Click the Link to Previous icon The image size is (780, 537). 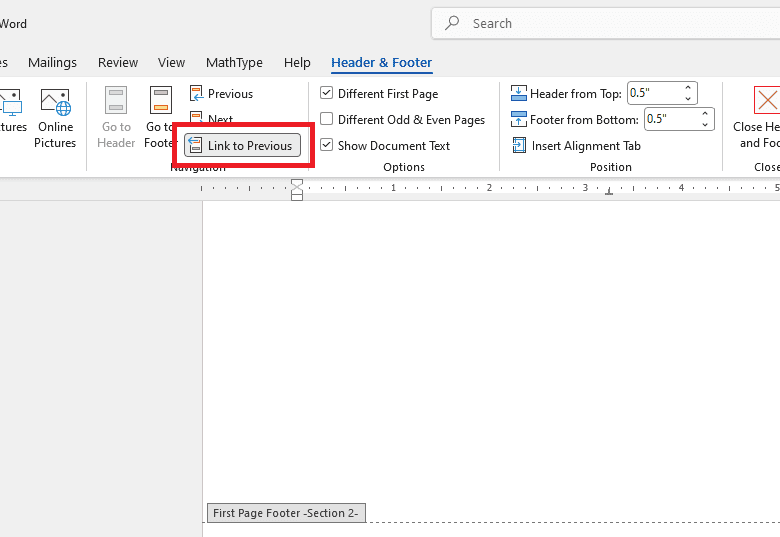pyautogui.click(x=195, y=145)
